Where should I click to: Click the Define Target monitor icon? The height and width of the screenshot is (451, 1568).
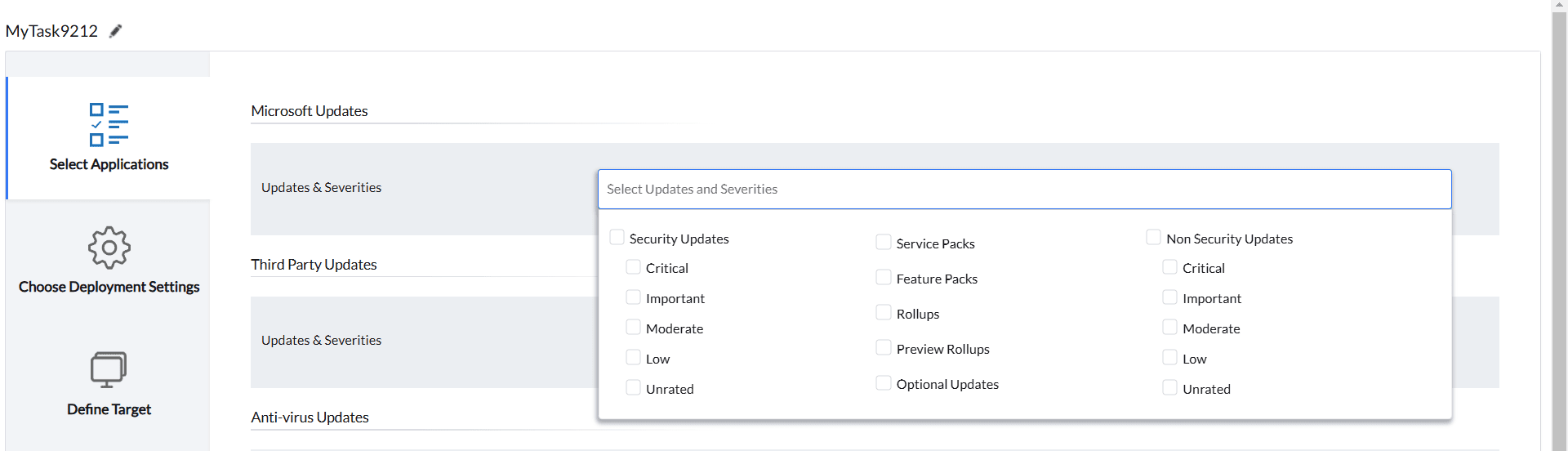point(109,369)
